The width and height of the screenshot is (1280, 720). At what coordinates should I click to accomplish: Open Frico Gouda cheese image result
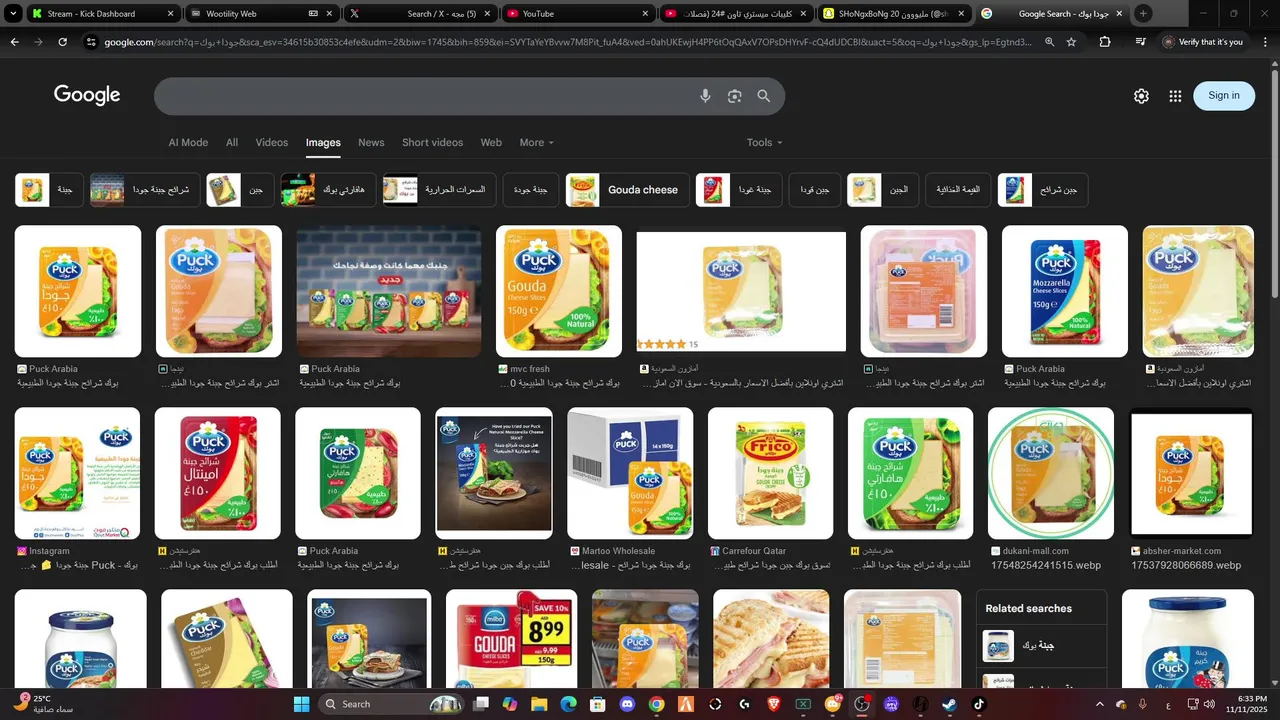coord(770,473)
